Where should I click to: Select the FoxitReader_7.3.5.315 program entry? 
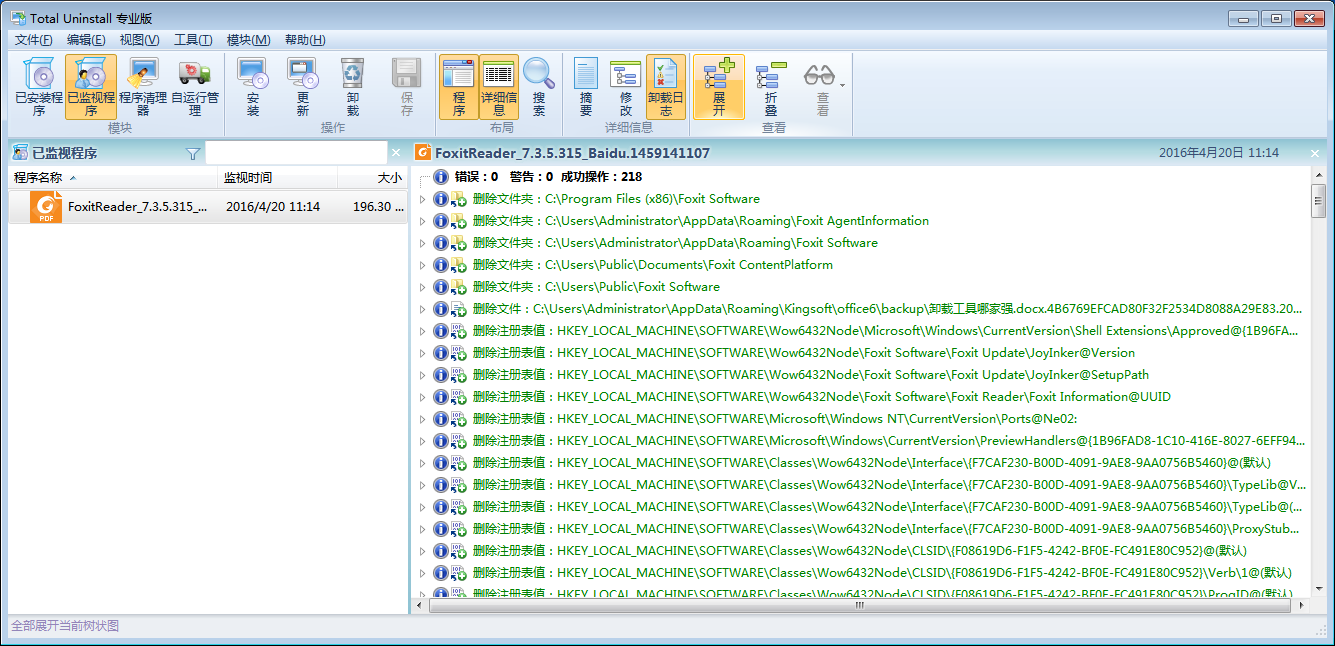point(138,207)
